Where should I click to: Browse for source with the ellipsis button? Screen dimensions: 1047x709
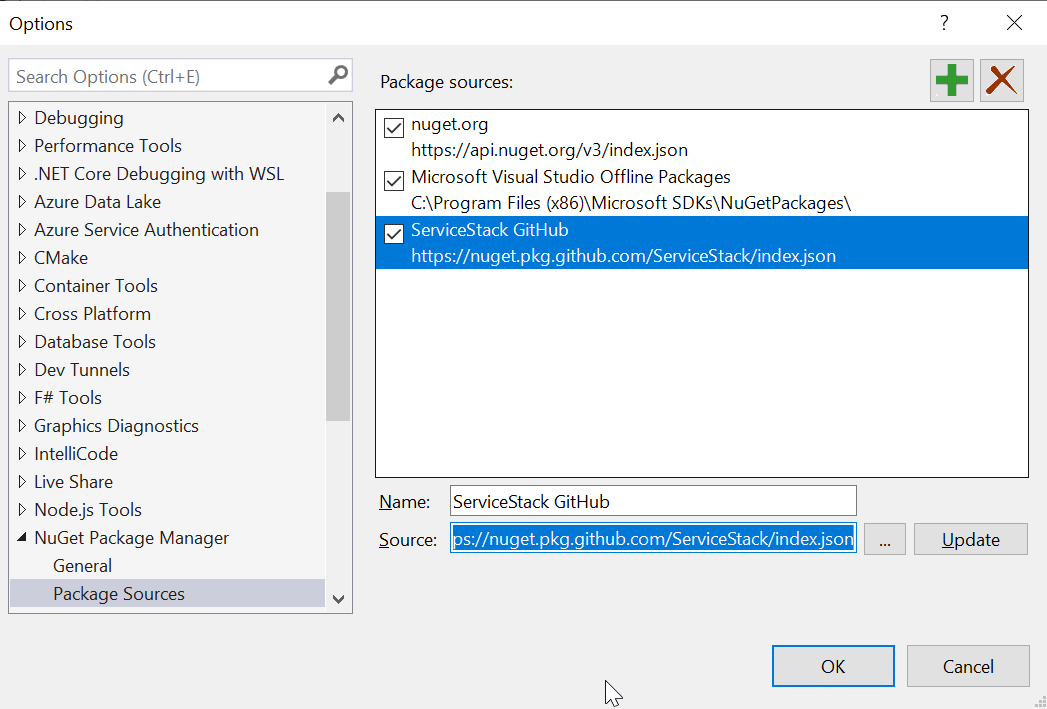(x=885, y=539)
